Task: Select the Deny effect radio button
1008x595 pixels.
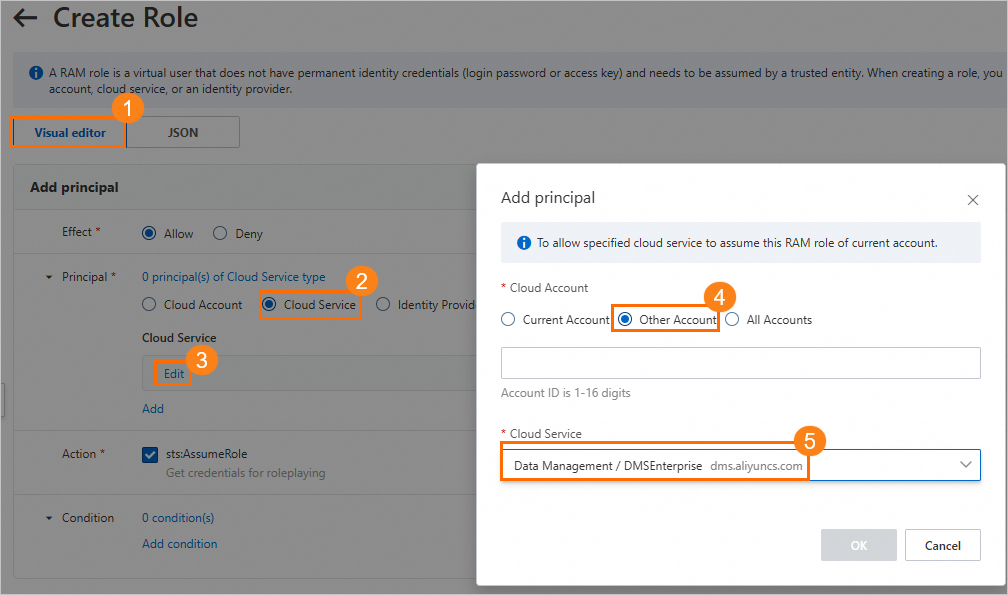Action: coord(220,234)
